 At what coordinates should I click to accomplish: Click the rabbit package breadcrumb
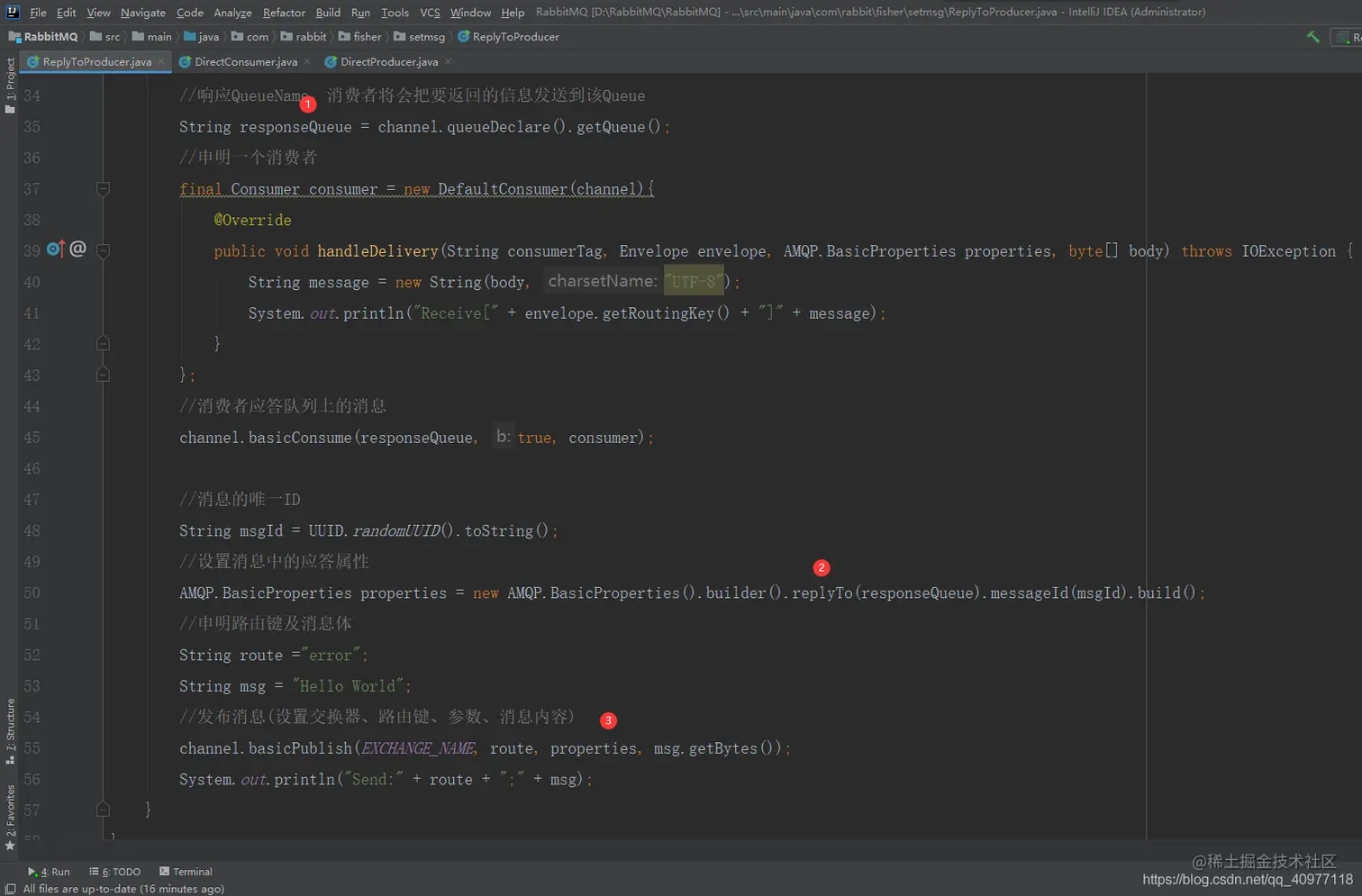[304, 37]
